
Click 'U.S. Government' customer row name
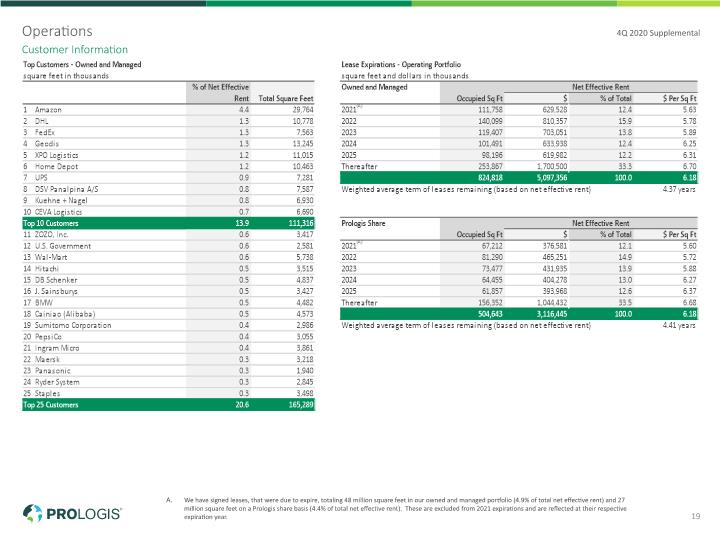click(63, 246)
